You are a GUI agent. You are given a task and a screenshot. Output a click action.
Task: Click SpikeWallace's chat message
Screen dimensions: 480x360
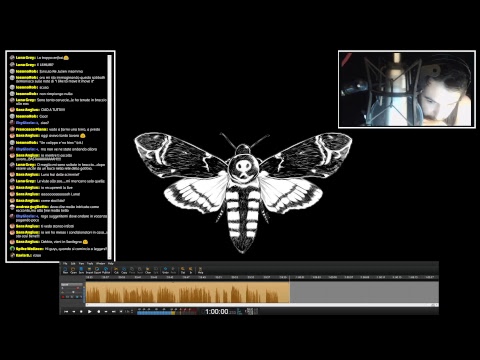tap(58, 249)
